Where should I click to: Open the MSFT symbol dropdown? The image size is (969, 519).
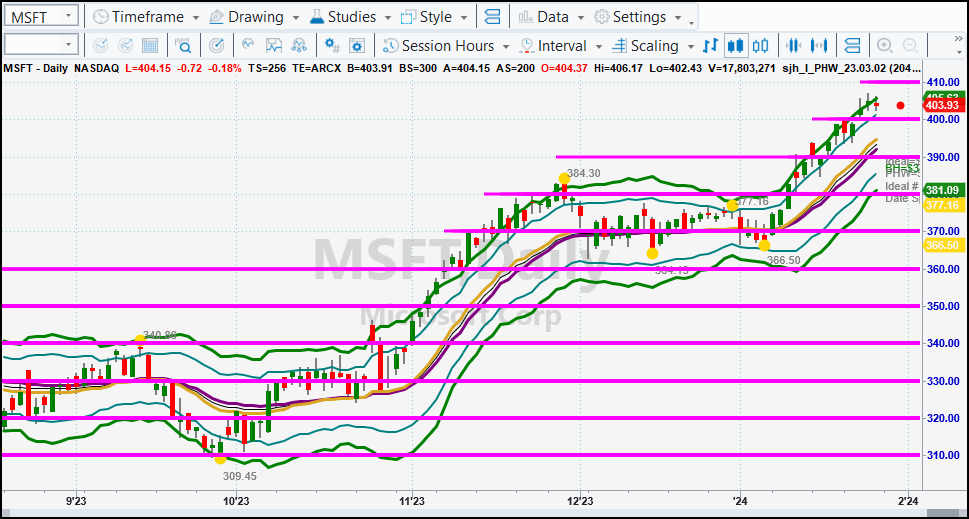coord(69,16)
